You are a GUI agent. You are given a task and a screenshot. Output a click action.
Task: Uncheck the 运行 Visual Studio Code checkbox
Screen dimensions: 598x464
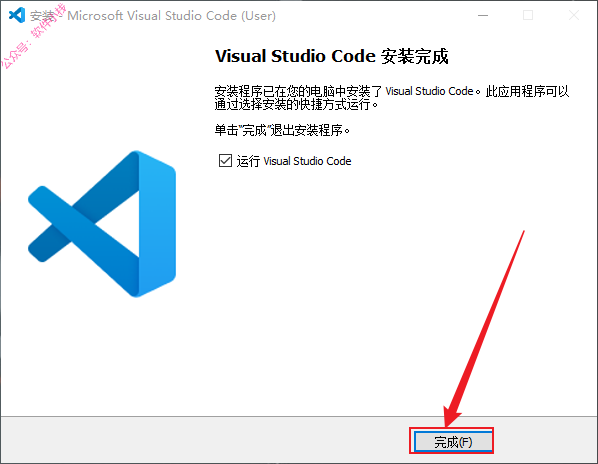pos(225,161)
